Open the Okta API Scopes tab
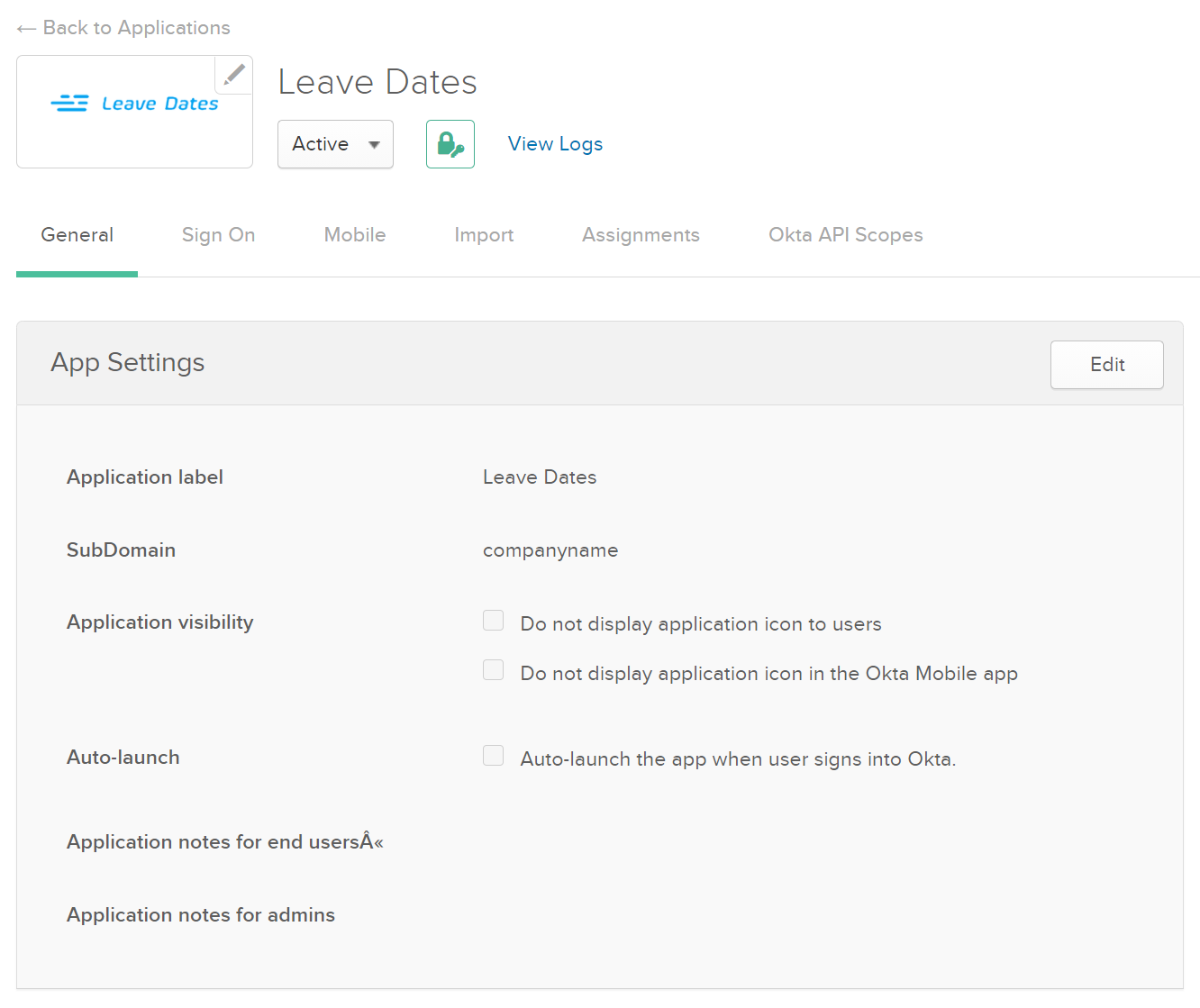Screen dimensions: 1200x1008 pos(846,235)
